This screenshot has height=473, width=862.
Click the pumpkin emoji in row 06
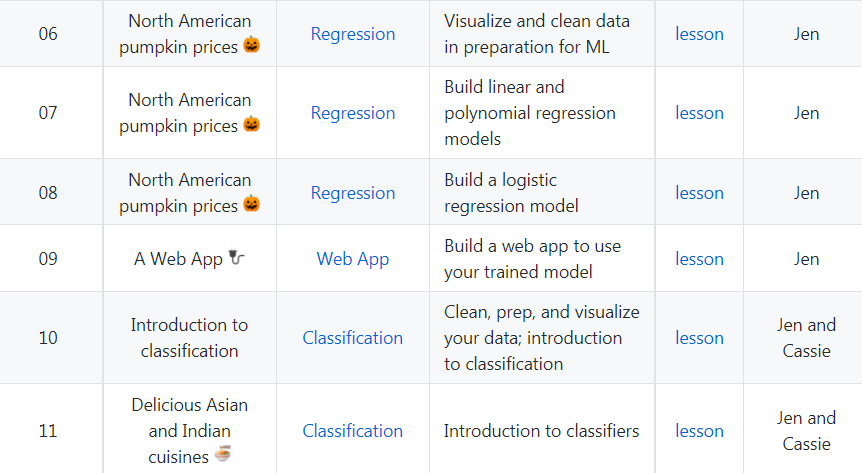pyautogui.click(x=252, y=46)
